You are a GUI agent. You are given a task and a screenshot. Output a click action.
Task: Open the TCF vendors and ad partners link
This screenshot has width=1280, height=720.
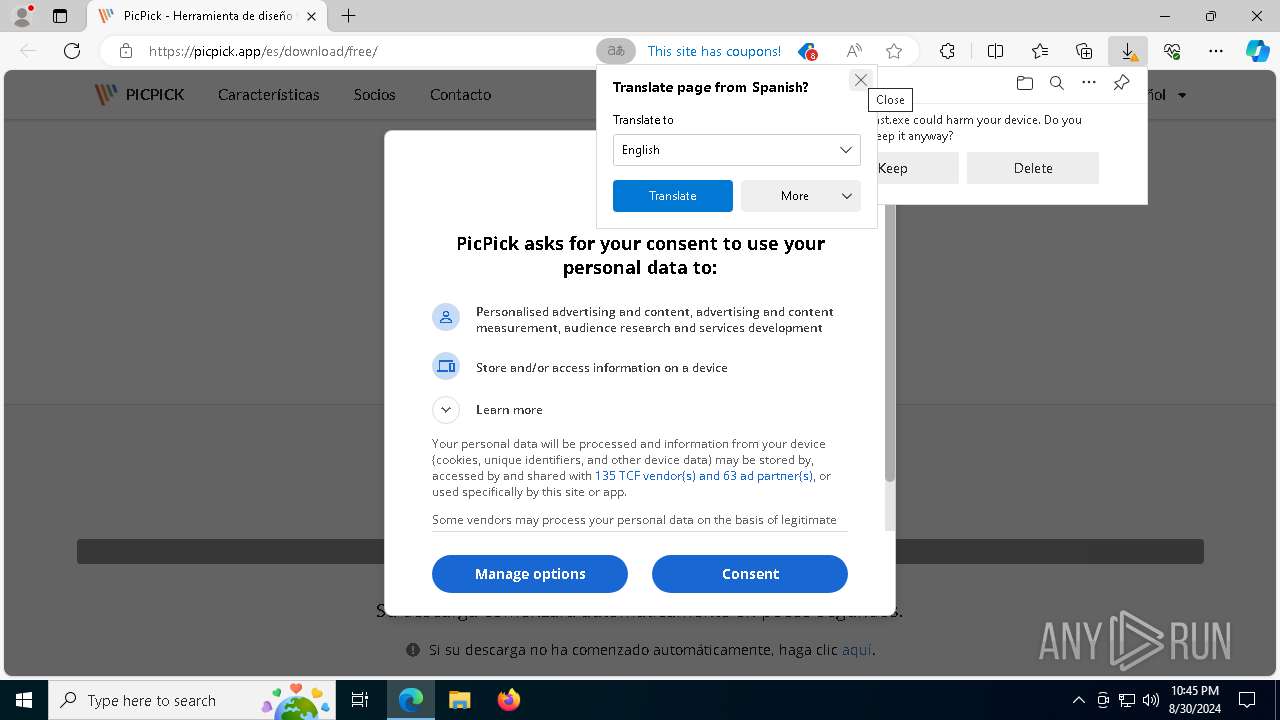pyautogui.click(x=704, y=476)
